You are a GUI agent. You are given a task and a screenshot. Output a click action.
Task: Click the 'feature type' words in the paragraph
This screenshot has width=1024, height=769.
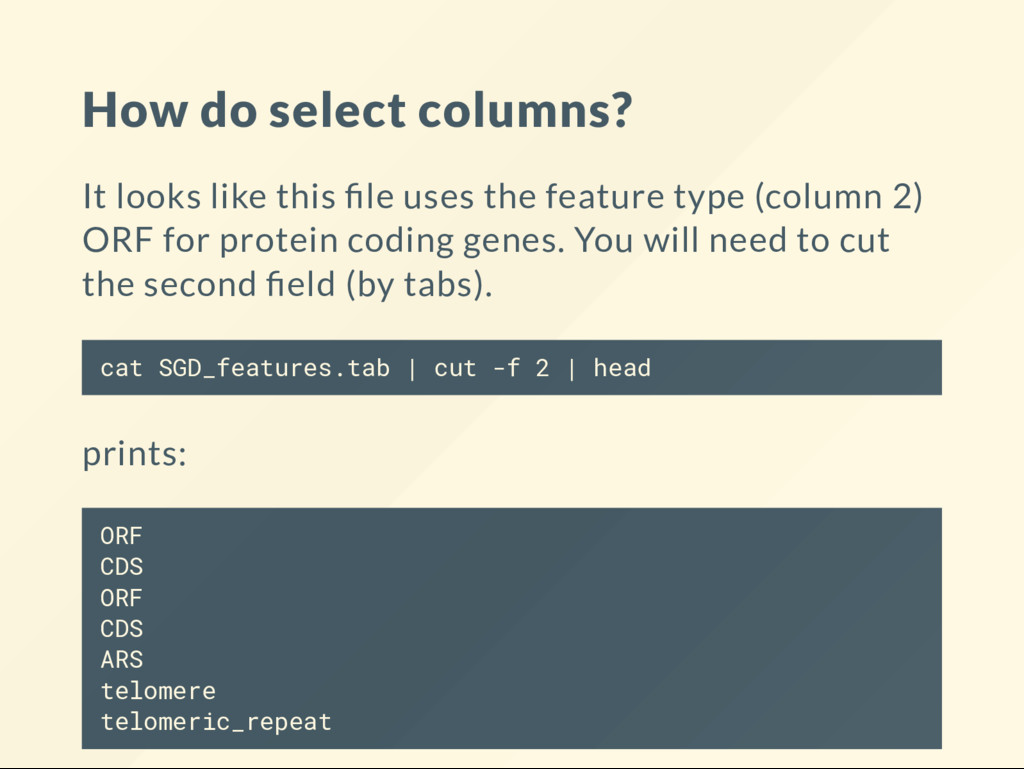point(645,196)
